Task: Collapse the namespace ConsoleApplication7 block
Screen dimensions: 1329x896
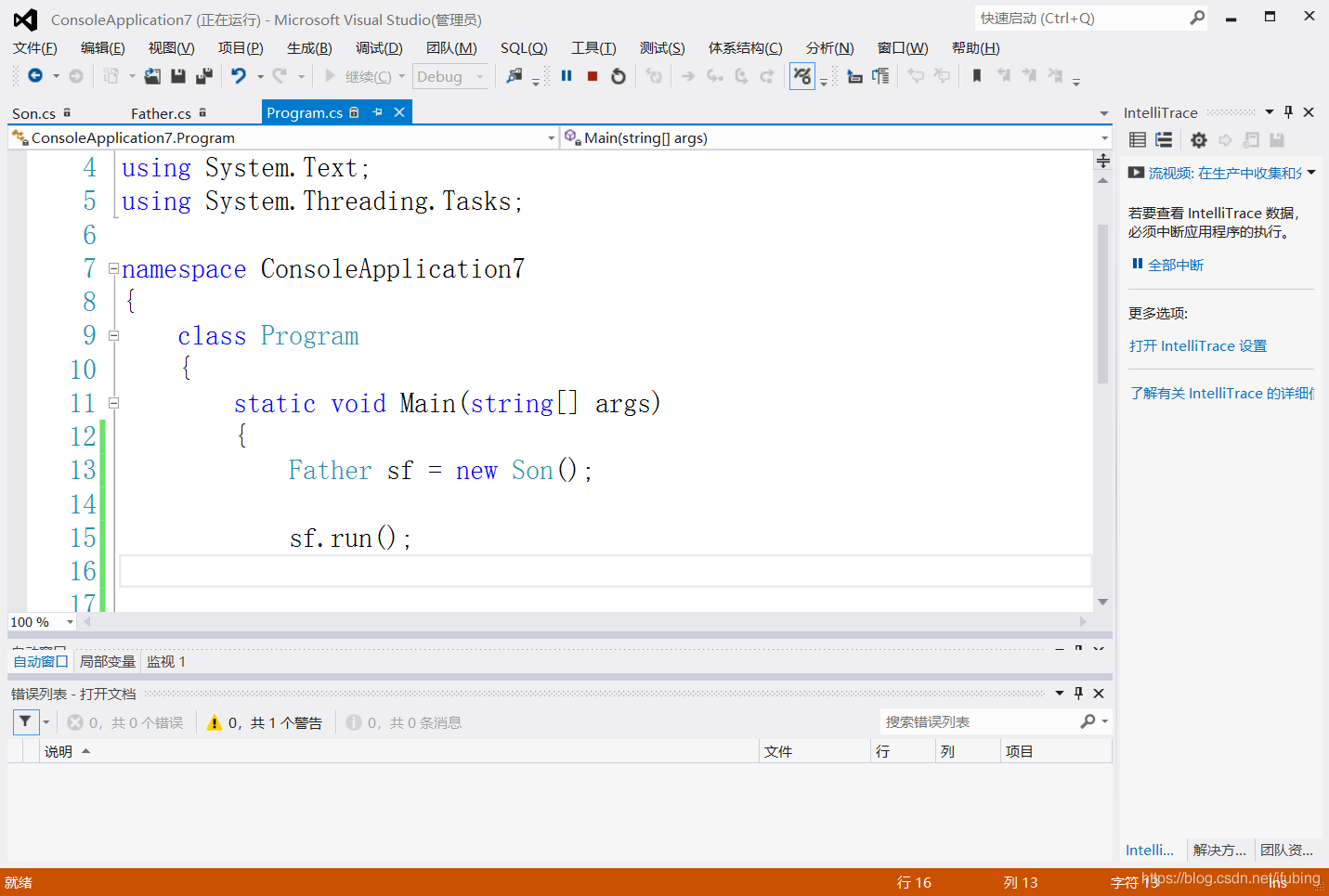Action: point(113,269)
